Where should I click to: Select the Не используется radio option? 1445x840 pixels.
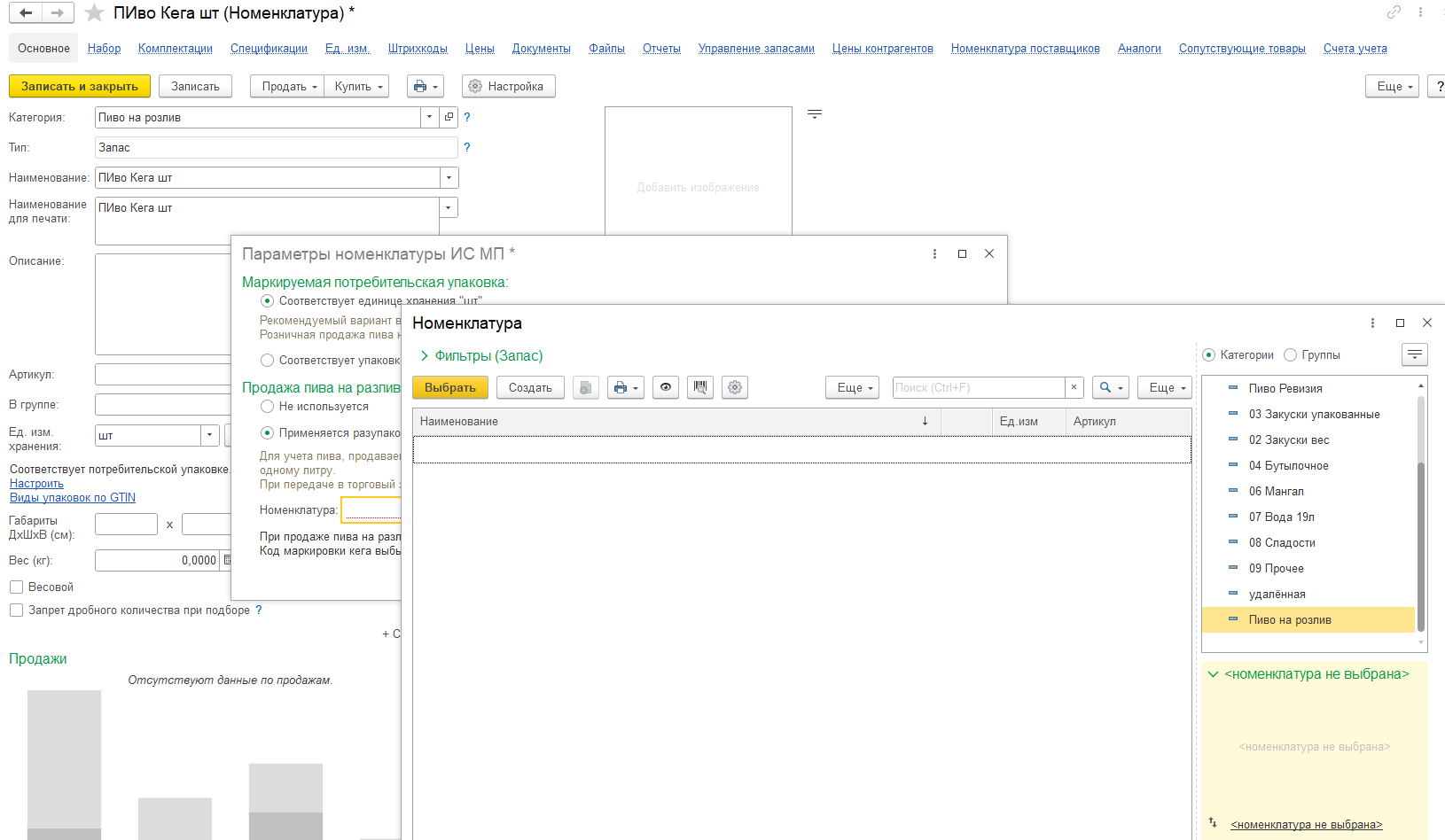coord(267,407)
